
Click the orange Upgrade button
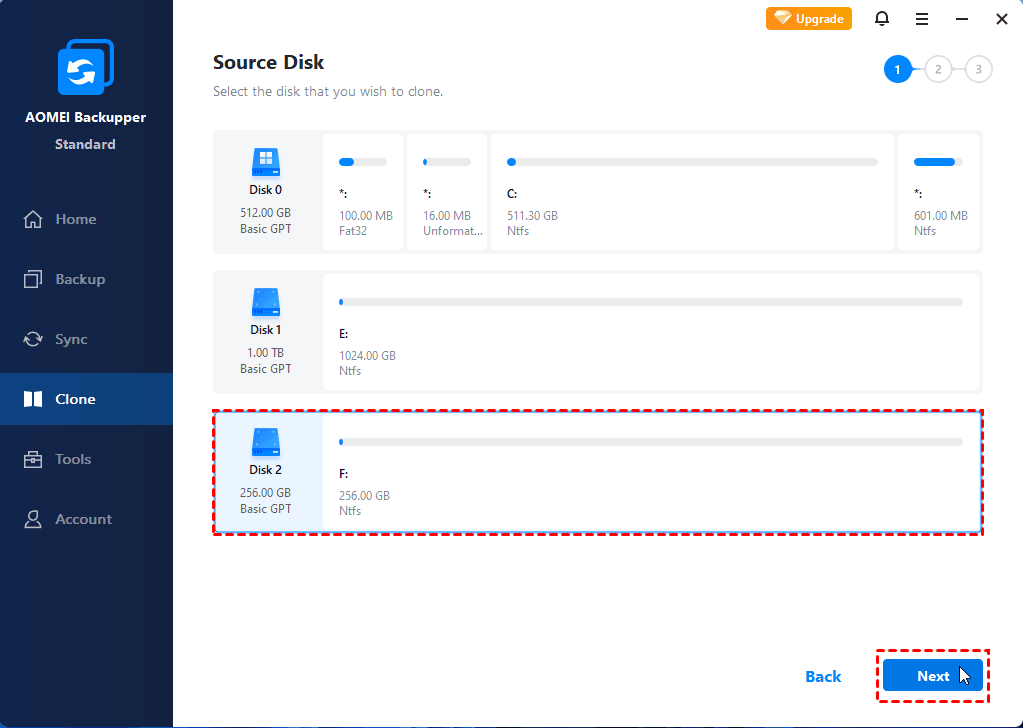point(808,19)
